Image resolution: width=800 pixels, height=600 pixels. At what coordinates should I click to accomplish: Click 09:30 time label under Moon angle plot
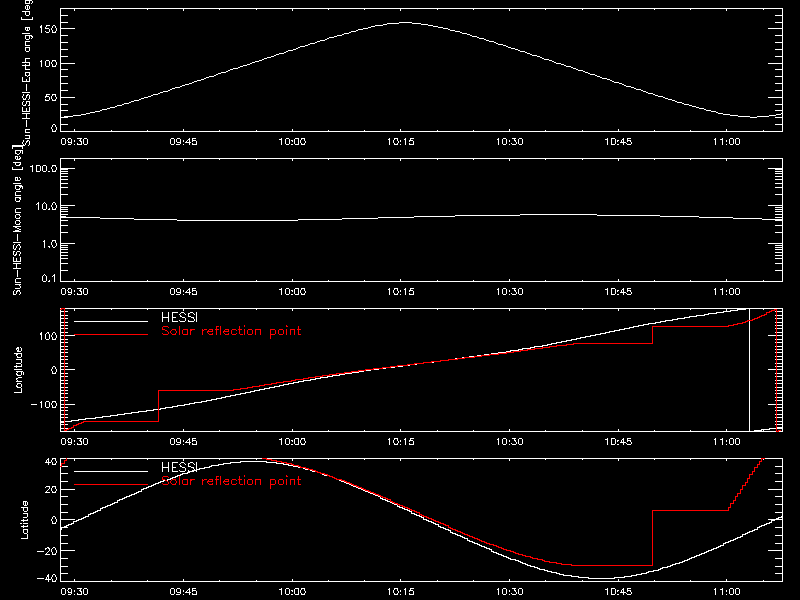point(74,292)
